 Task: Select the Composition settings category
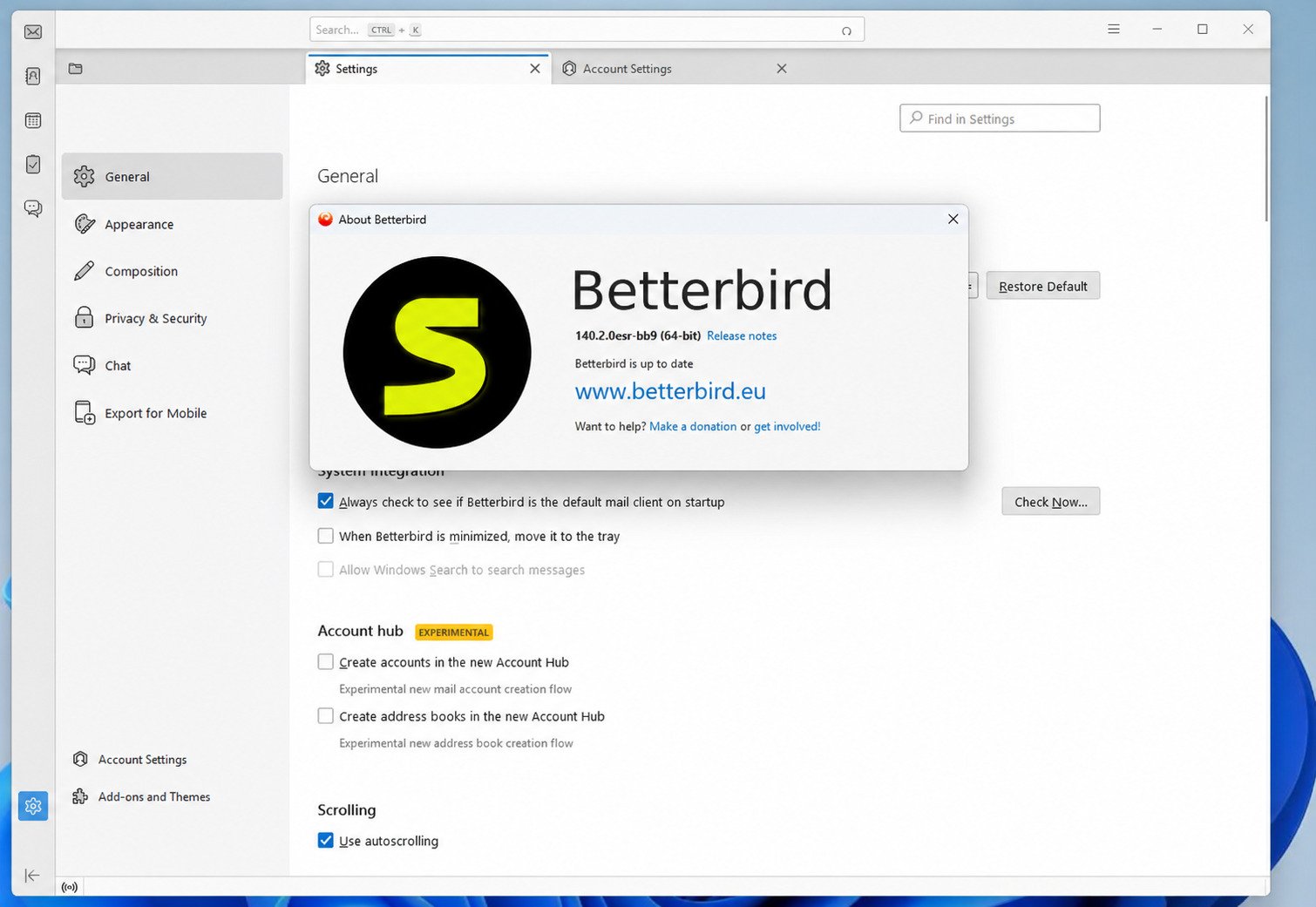tap(173, 271)
